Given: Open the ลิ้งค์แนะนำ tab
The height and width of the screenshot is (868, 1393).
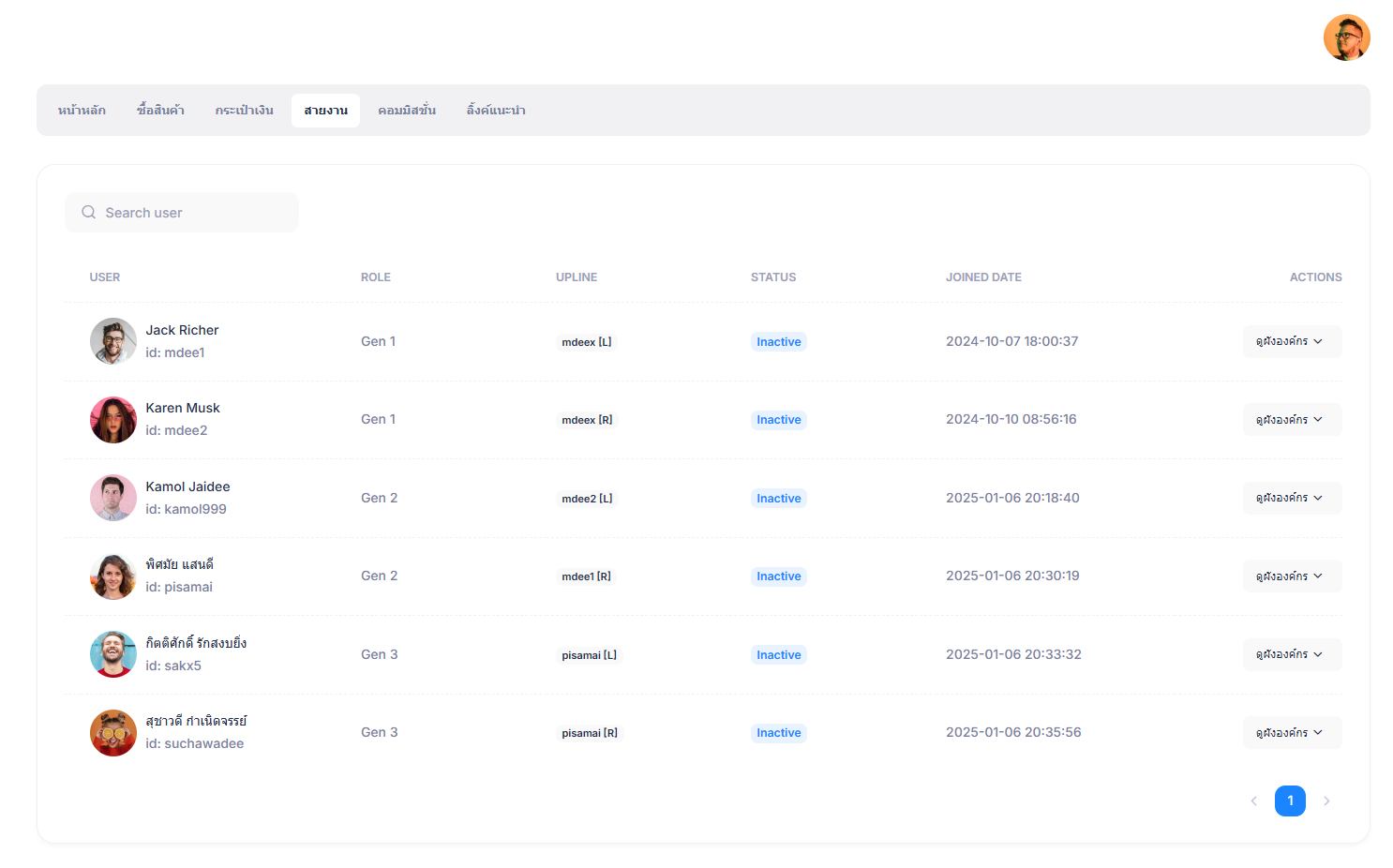Looking at the screenshot, I should [496, 111].
